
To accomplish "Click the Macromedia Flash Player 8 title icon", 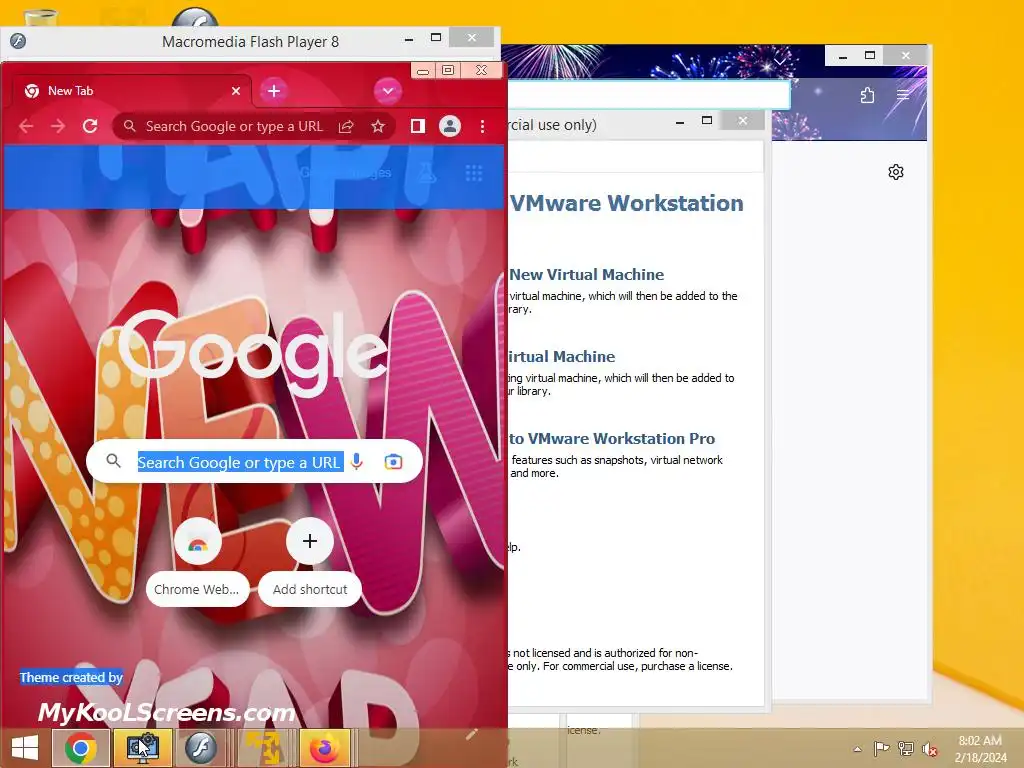I will [x=18, y=41].
